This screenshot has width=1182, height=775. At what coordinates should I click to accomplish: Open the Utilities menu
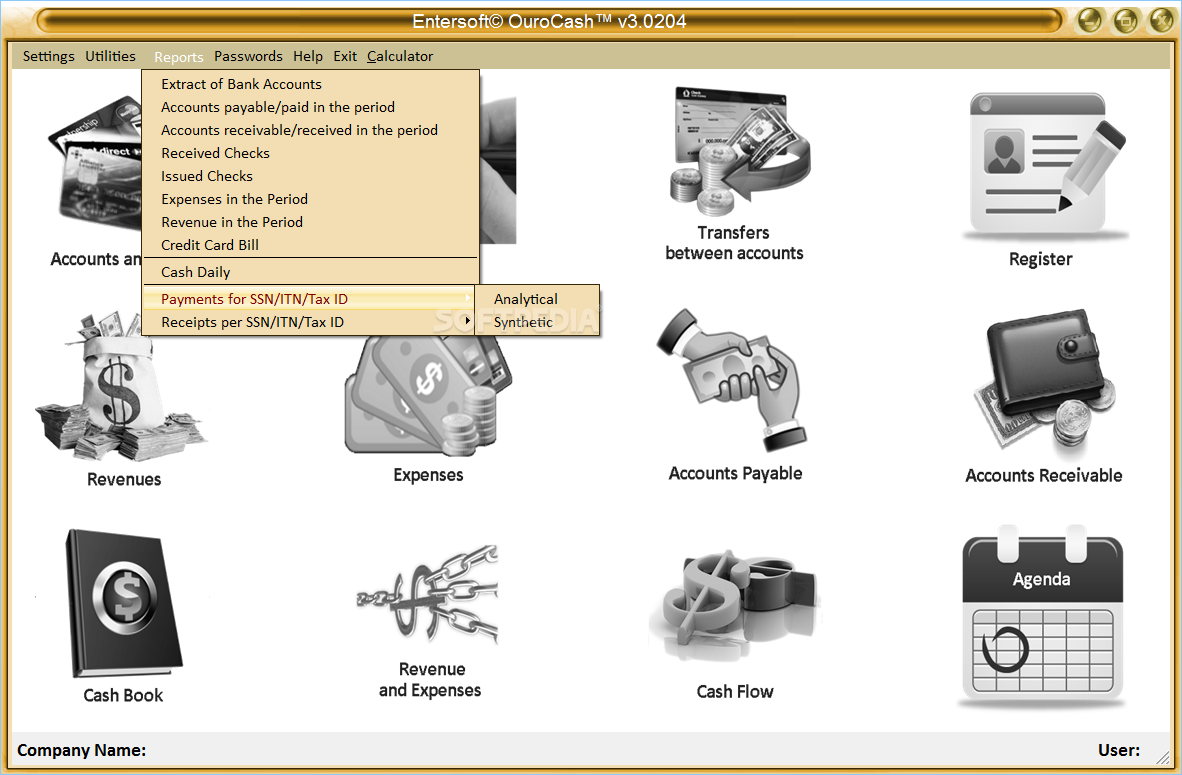coord(110,56)
